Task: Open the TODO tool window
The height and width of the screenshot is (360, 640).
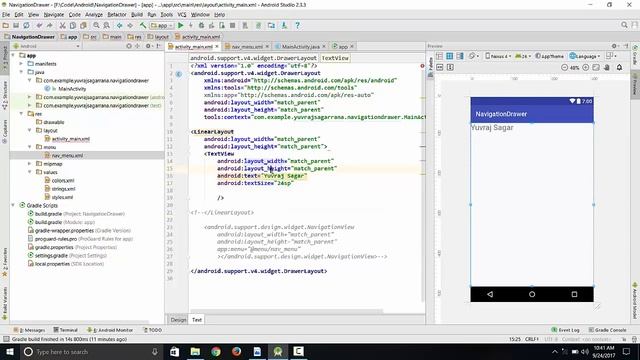Action: [152, 330]
